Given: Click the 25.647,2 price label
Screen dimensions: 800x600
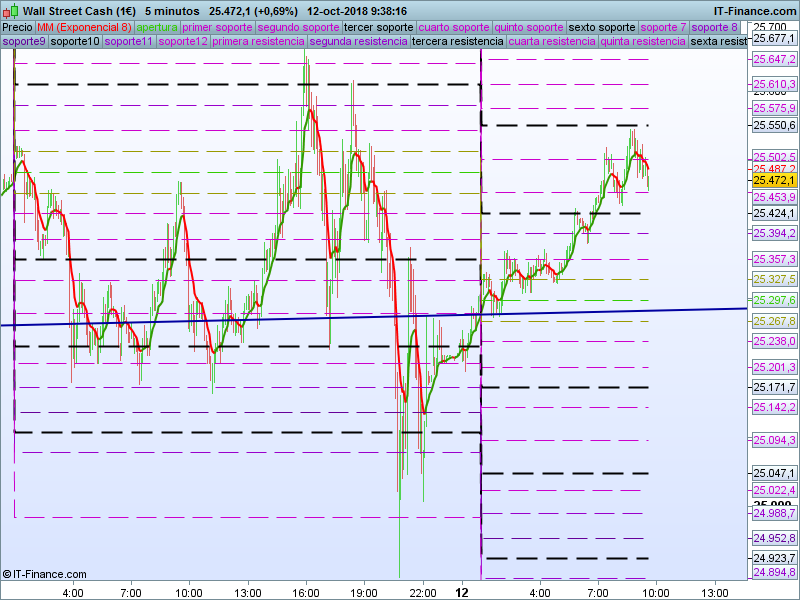Looking at the screenshot, I should click(x=774, y=59).
